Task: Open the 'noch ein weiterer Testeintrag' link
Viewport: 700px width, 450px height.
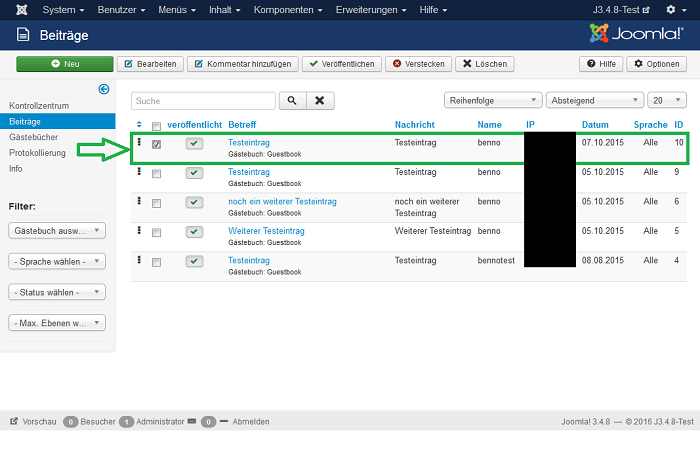Action: pyautogui.click(x=282, y=202)
